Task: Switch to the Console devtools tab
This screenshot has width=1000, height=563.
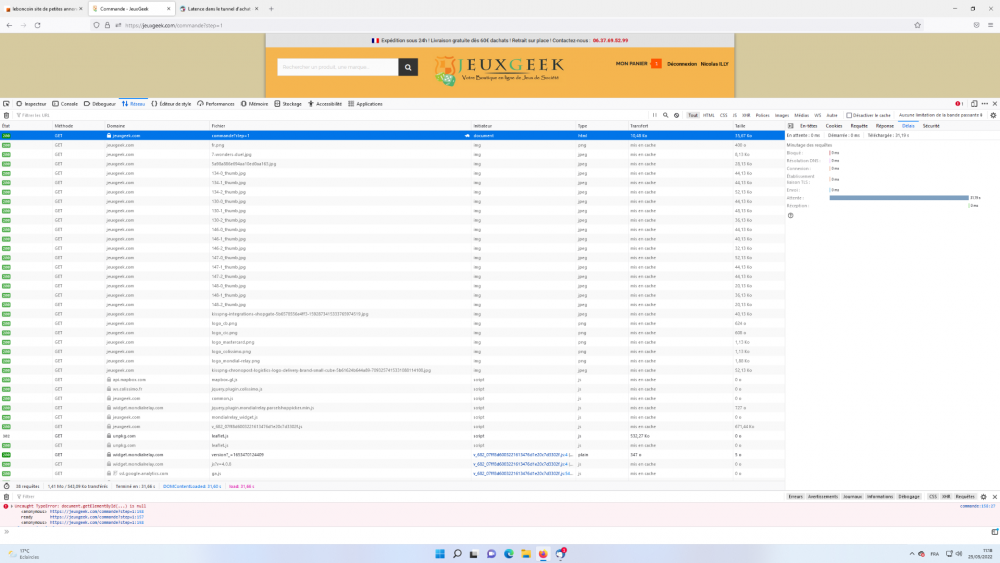Action: coord(65,104)
